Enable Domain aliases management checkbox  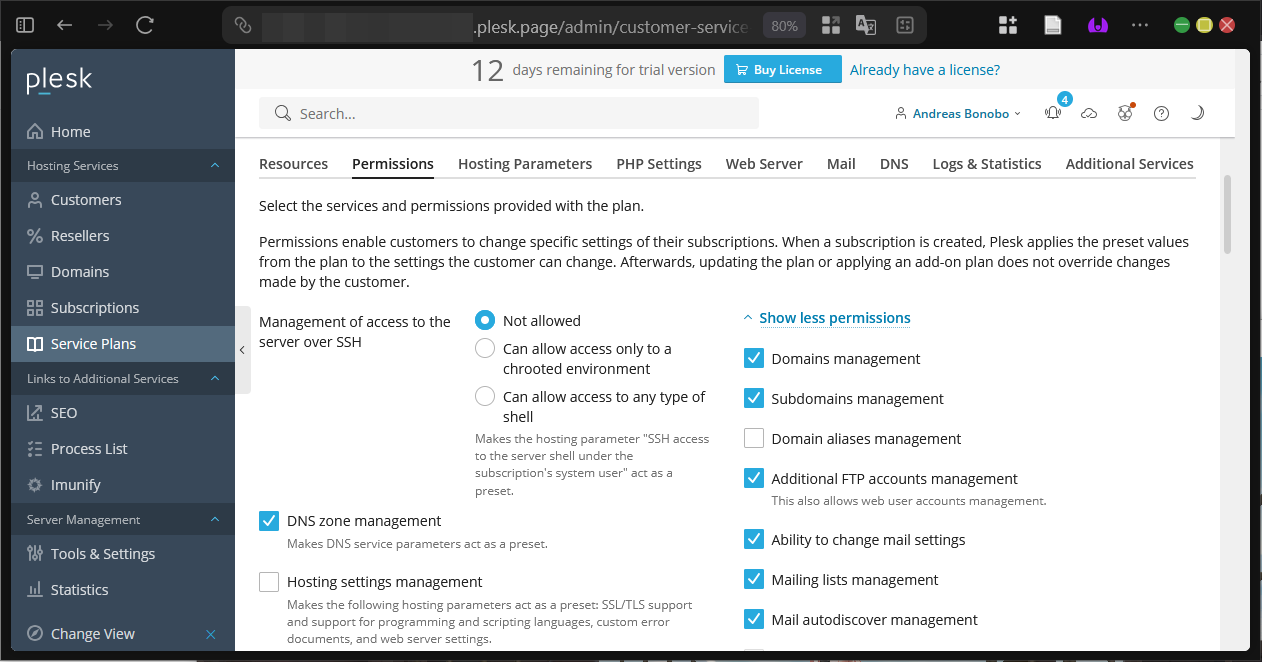(754, 439)
